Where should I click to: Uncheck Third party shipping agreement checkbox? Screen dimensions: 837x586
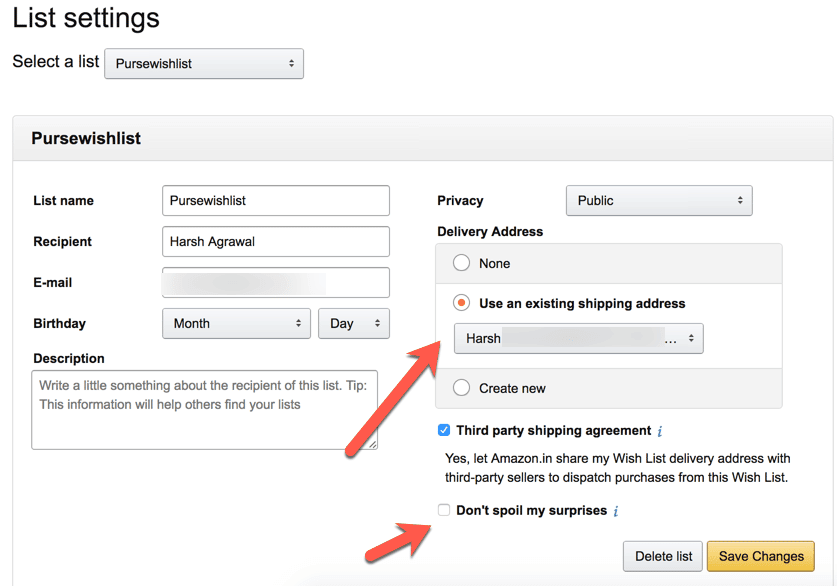(444, 430)
